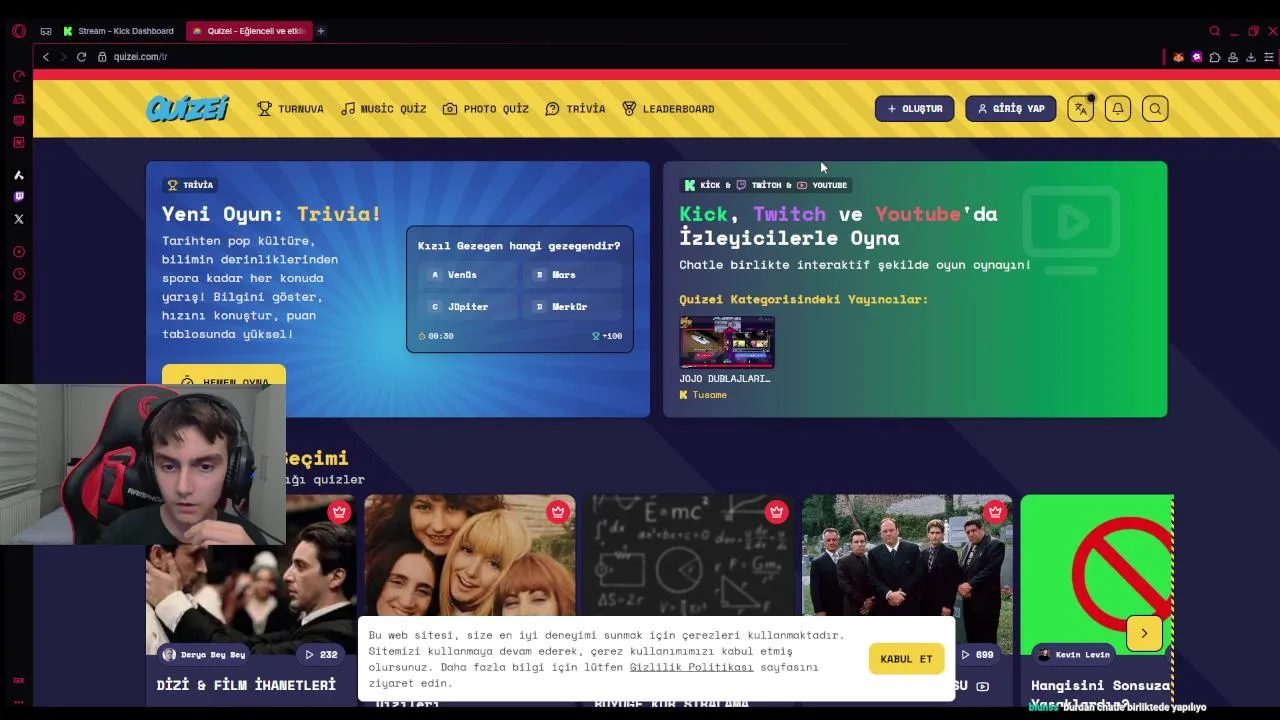Open the browser tab search magnifier
The width and height of the screenshot is (1280, 720).
point(1215,31)
